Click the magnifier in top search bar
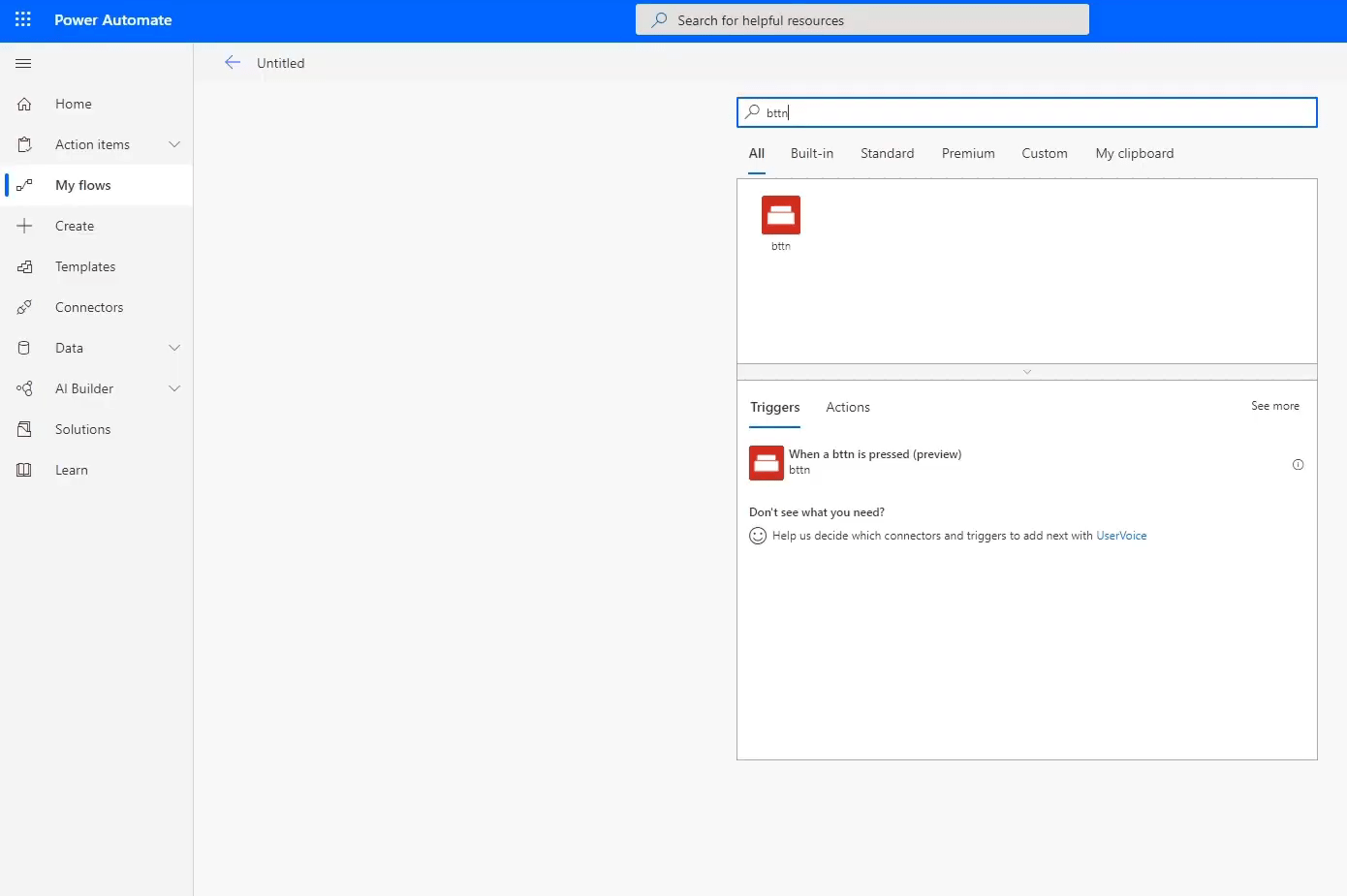The image size is (1347, 896). click(x=659, y=19)
